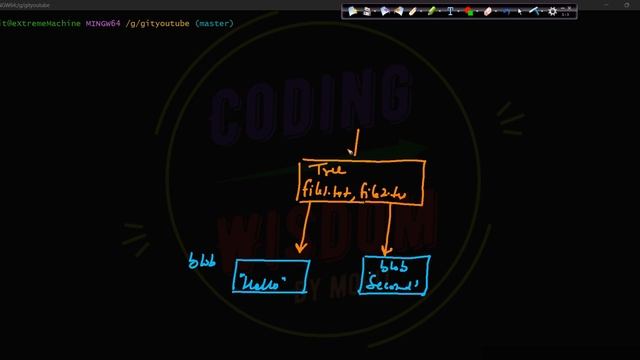Save the annotation with the floppy disk icon
Screen dimensions: 640x360
(367, 11)
